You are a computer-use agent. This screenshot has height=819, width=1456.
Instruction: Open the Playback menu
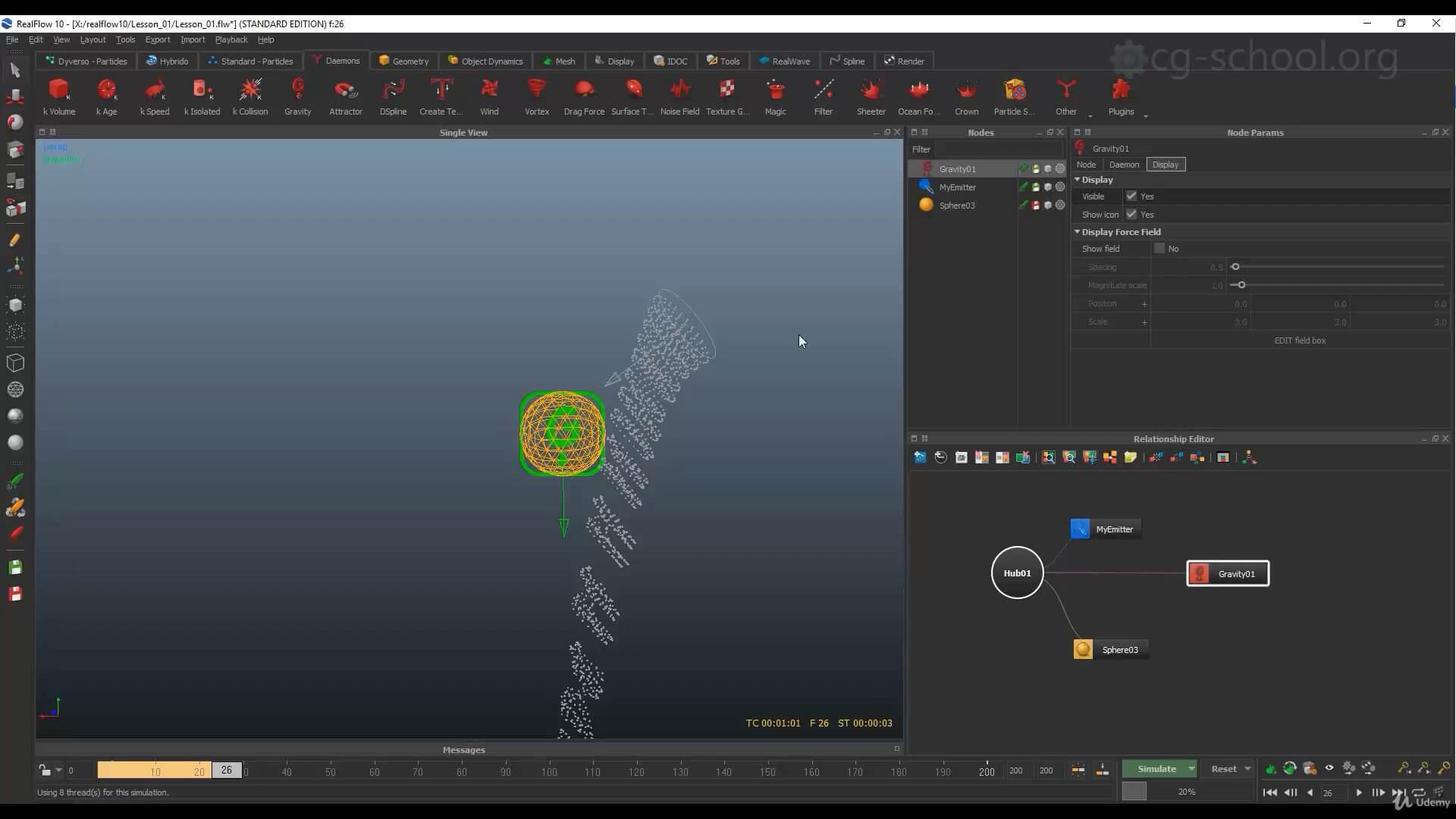pyautogui.click(x=231, y=39)
